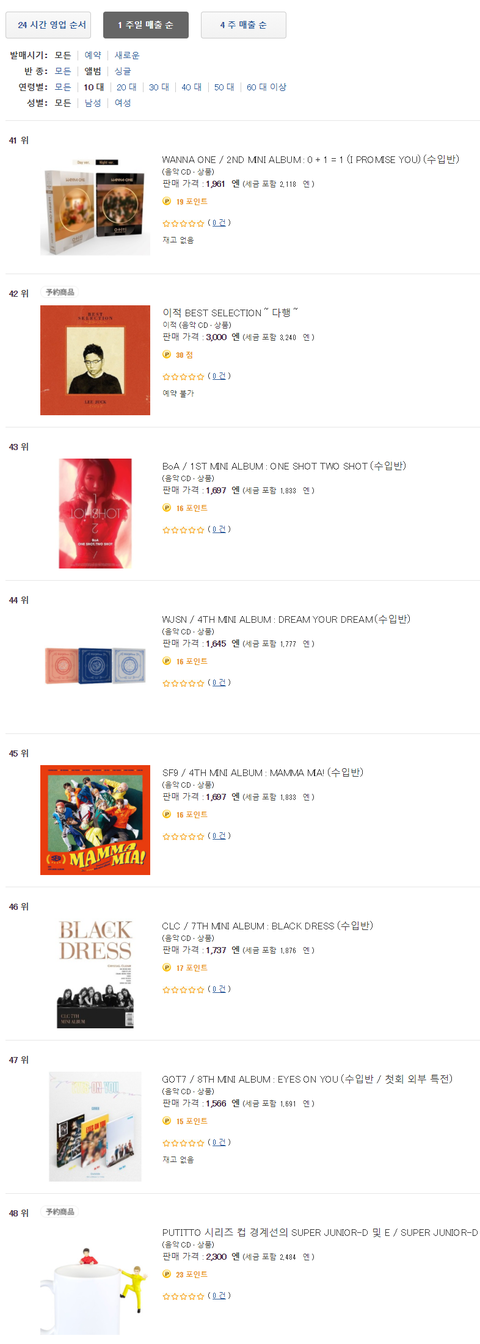The image size is (480, 1344).
Task: Filter gender by 남성
Action: (93, 103)
